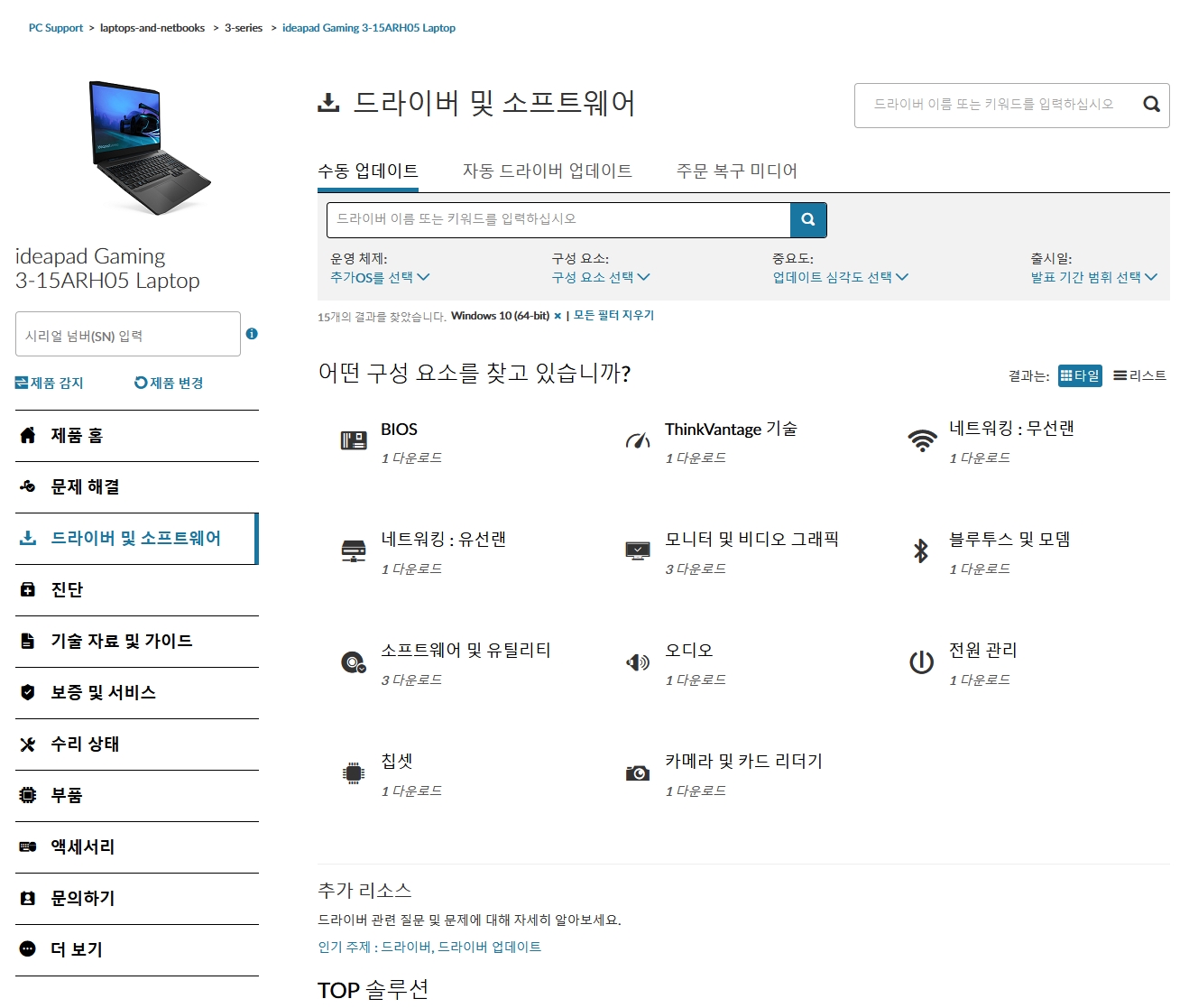
Task: Open the 주문 복구 미디어 tab
Action: point(736,171)
